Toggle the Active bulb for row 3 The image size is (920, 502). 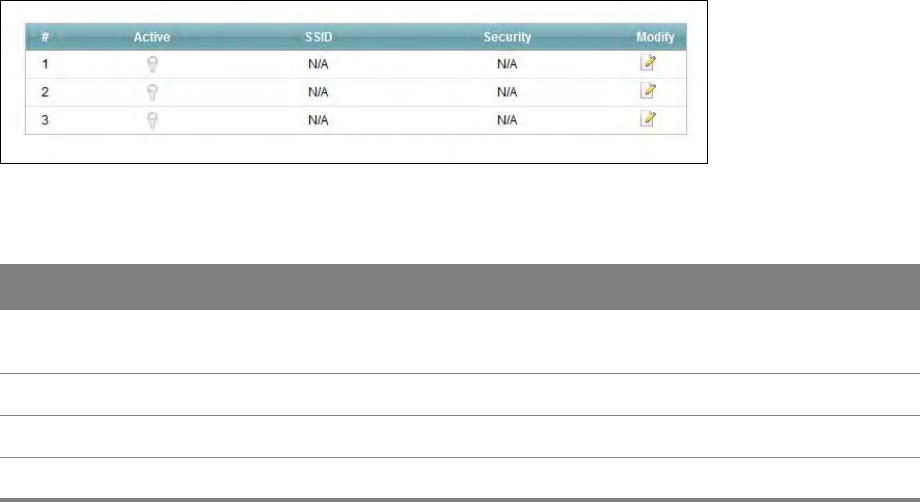[x=153, y=120]
